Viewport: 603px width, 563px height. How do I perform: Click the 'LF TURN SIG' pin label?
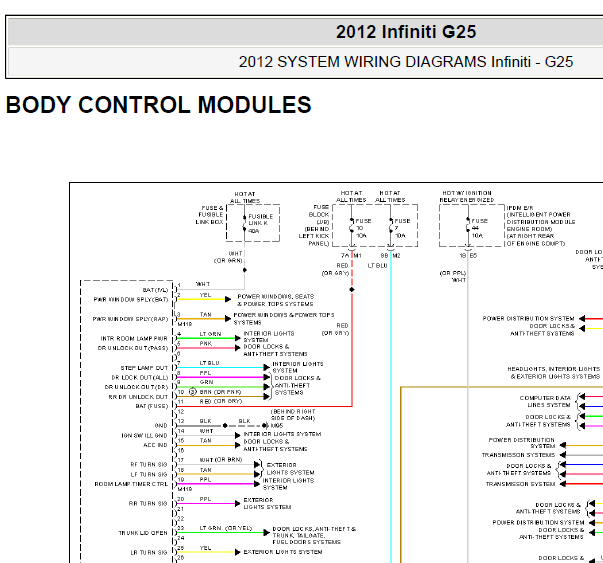tap(149, 475)
